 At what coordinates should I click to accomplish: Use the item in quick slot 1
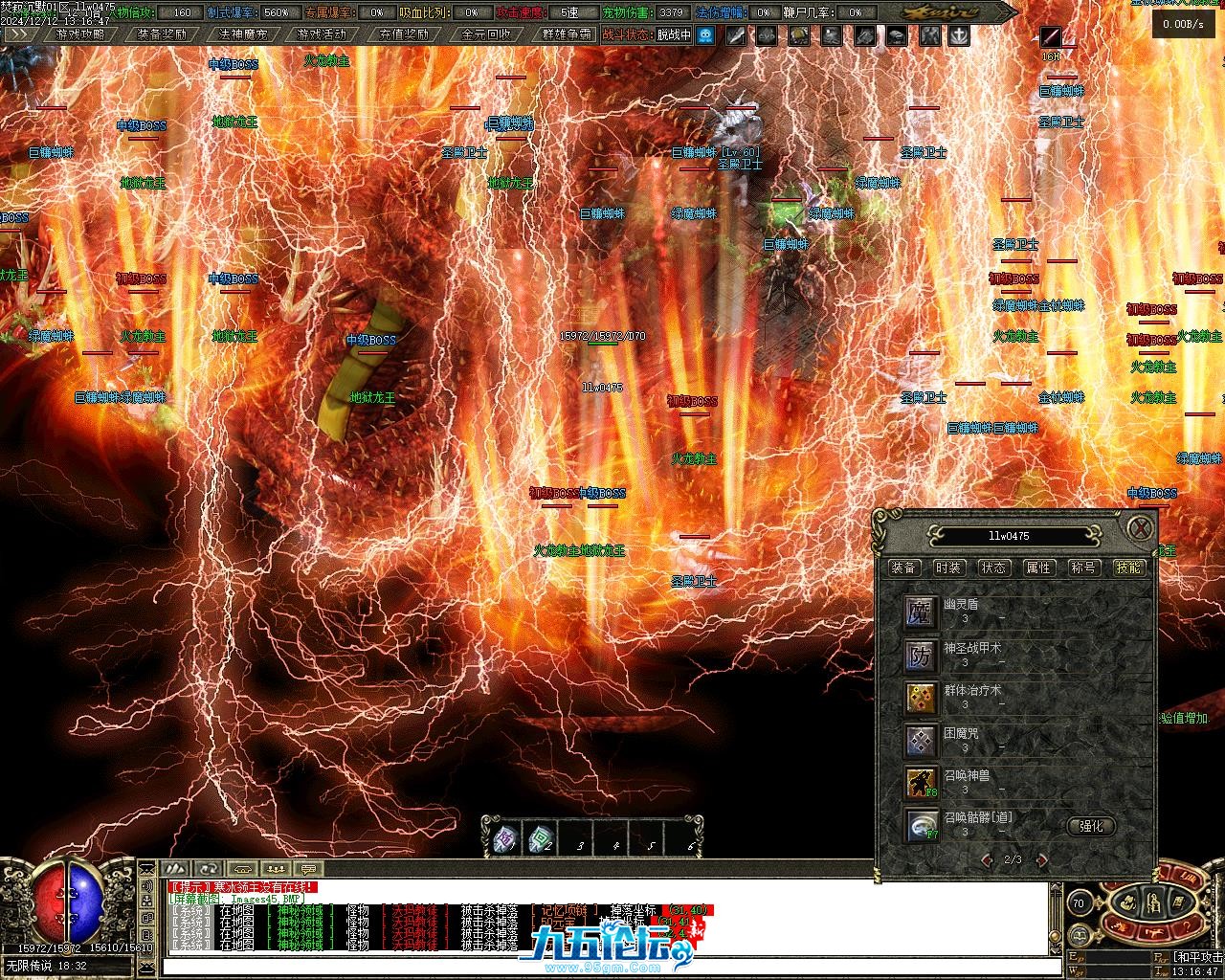pos(504,837)
